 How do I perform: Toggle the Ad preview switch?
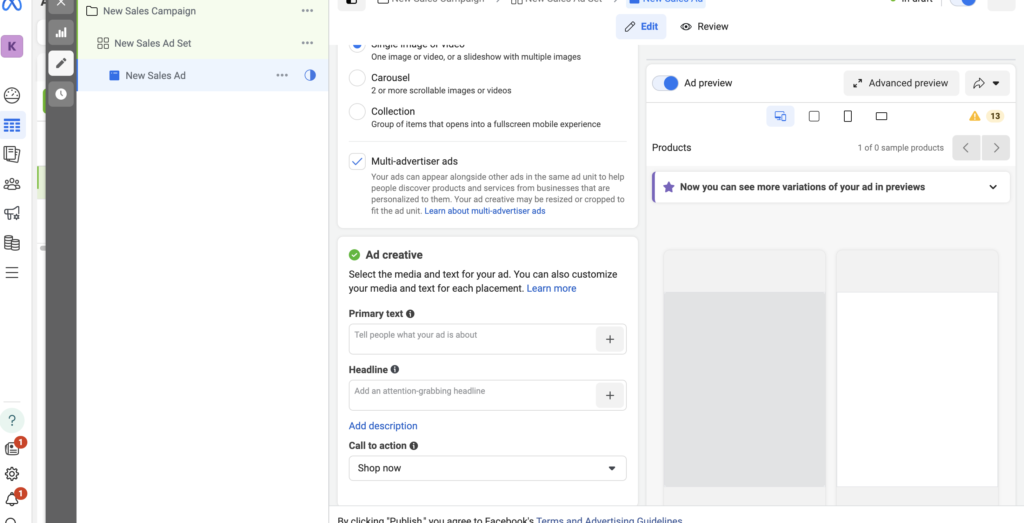(x=665, y=83)
